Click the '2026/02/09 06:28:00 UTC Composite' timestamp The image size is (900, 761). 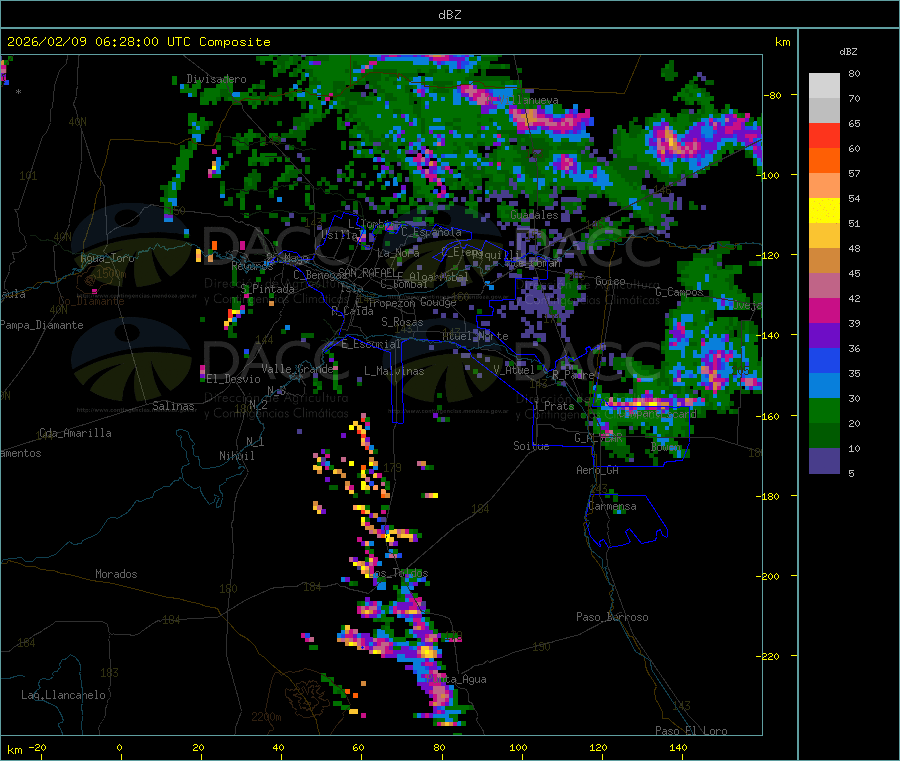[x=139, y=42]
